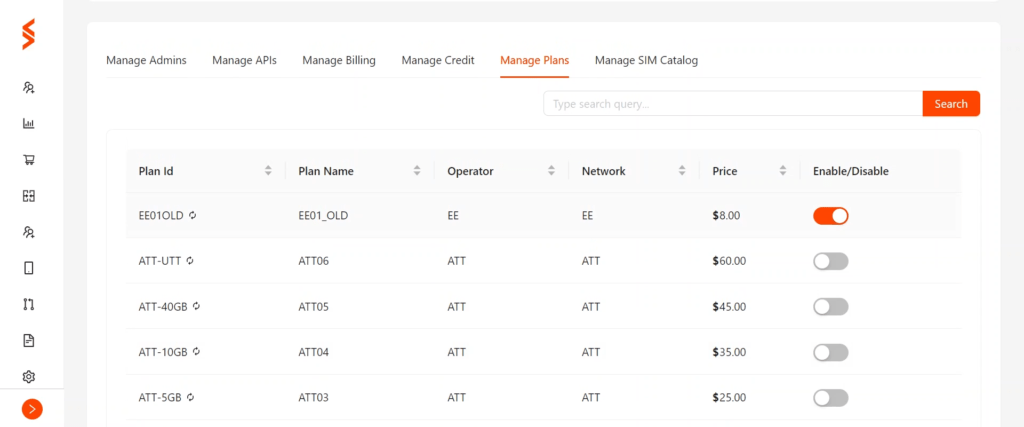Screen dimensions: 1024x427
Task: Sort table by Network column
Action: click(682, 171)
